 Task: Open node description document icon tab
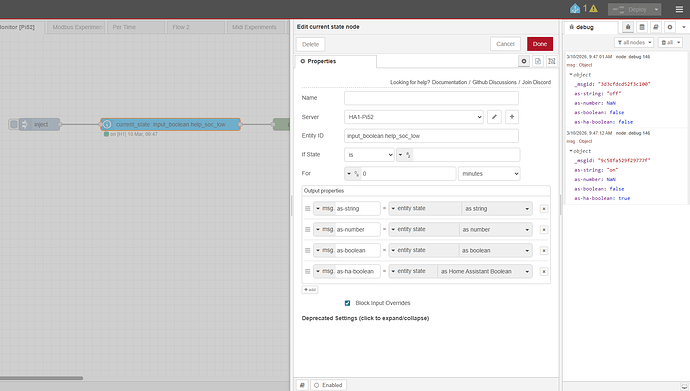pyautogui.click(x=538, y=62)
